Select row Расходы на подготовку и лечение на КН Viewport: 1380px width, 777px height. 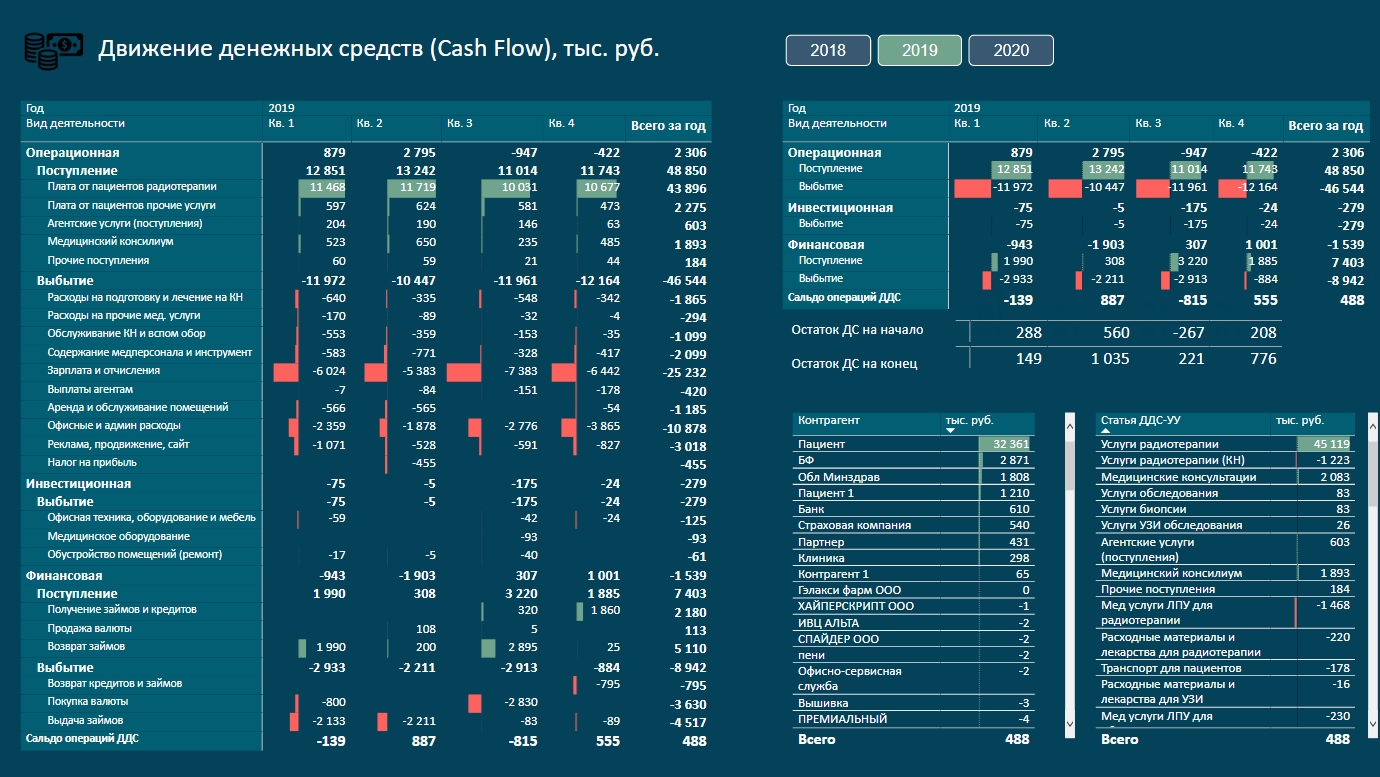coord(365,298)
